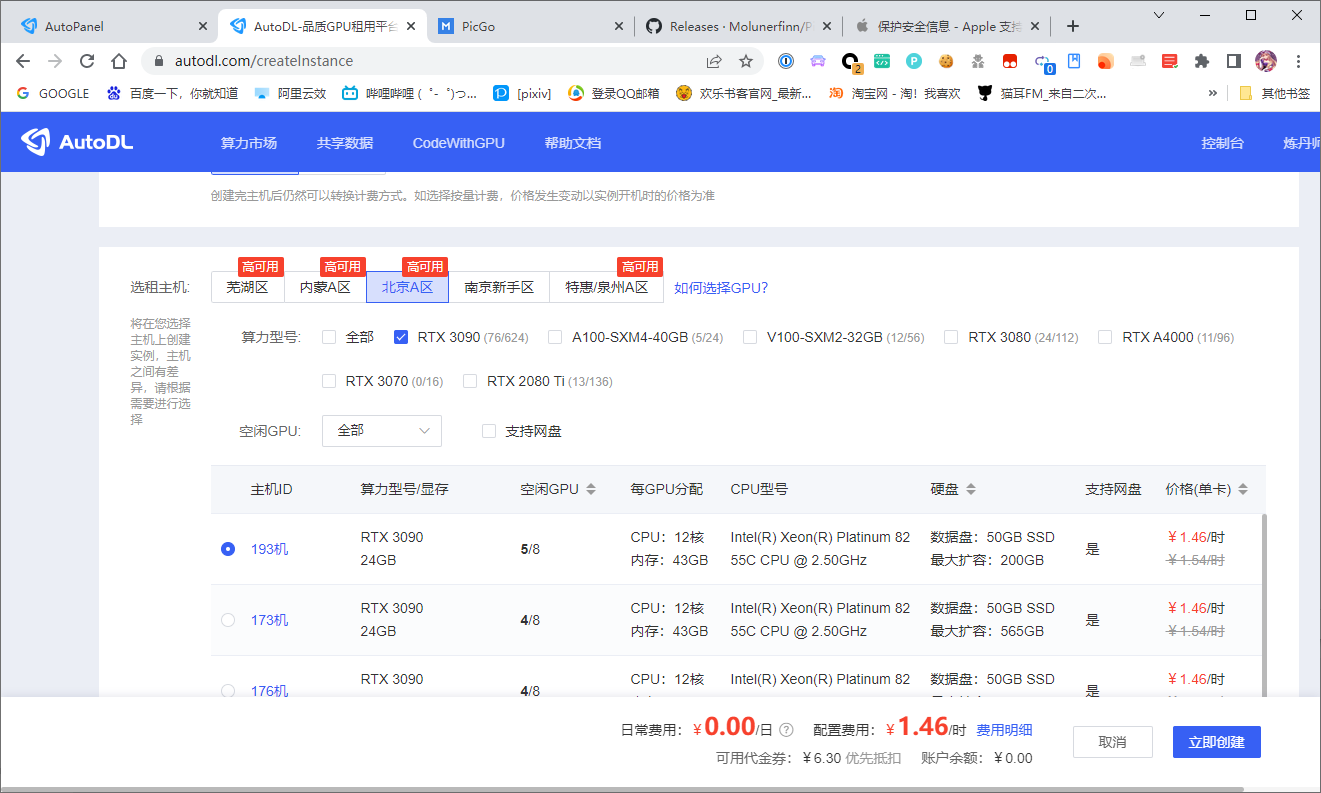This screenshot has height=793, width=1321.
Task: Enable the A100-SXM4-40GB checkbox
Action: pyautogui.click(x=555, y=337)
